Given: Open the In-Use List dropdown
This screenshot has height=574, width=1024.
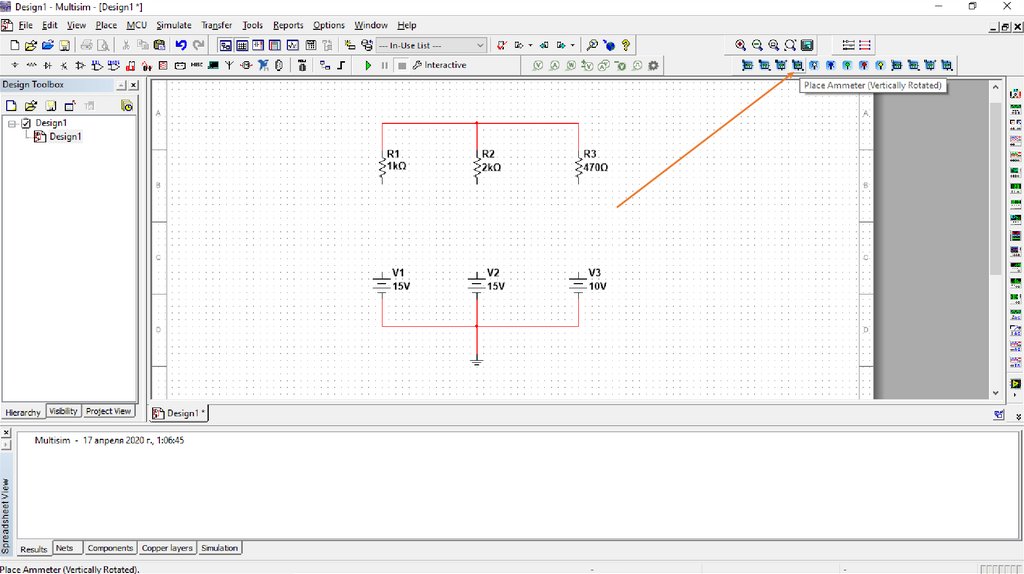Looking at the screenshot, I should 480,45.
